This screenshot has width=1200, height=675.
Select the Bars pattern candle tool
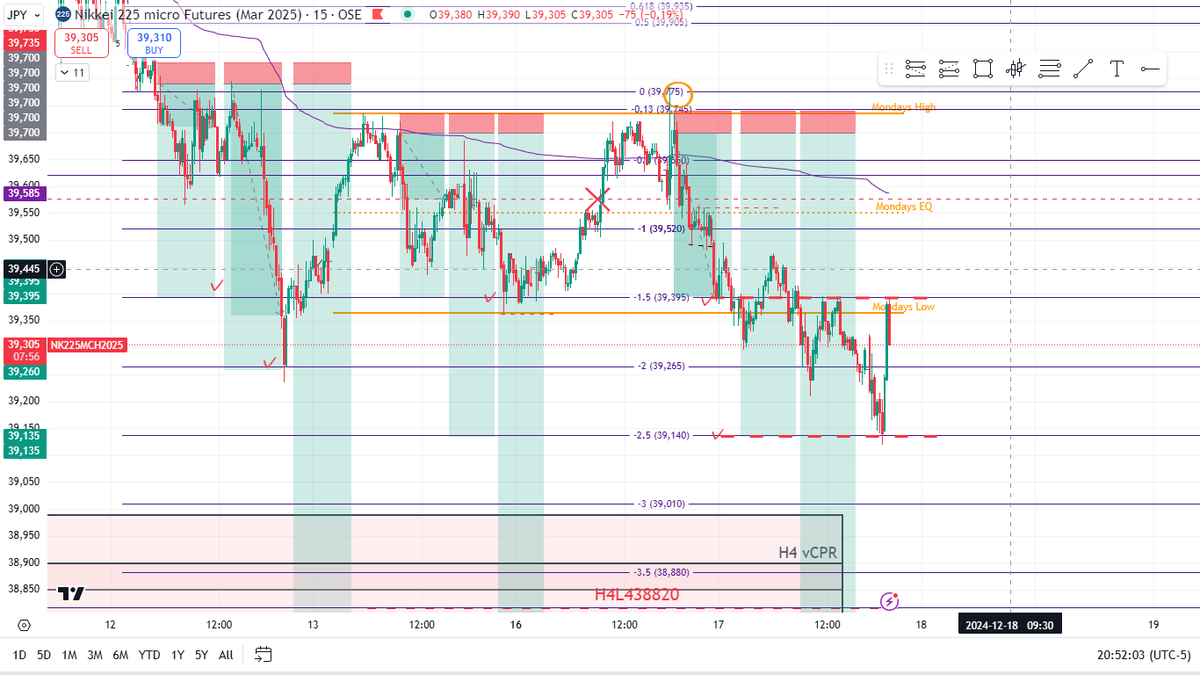click(1017, 69)
